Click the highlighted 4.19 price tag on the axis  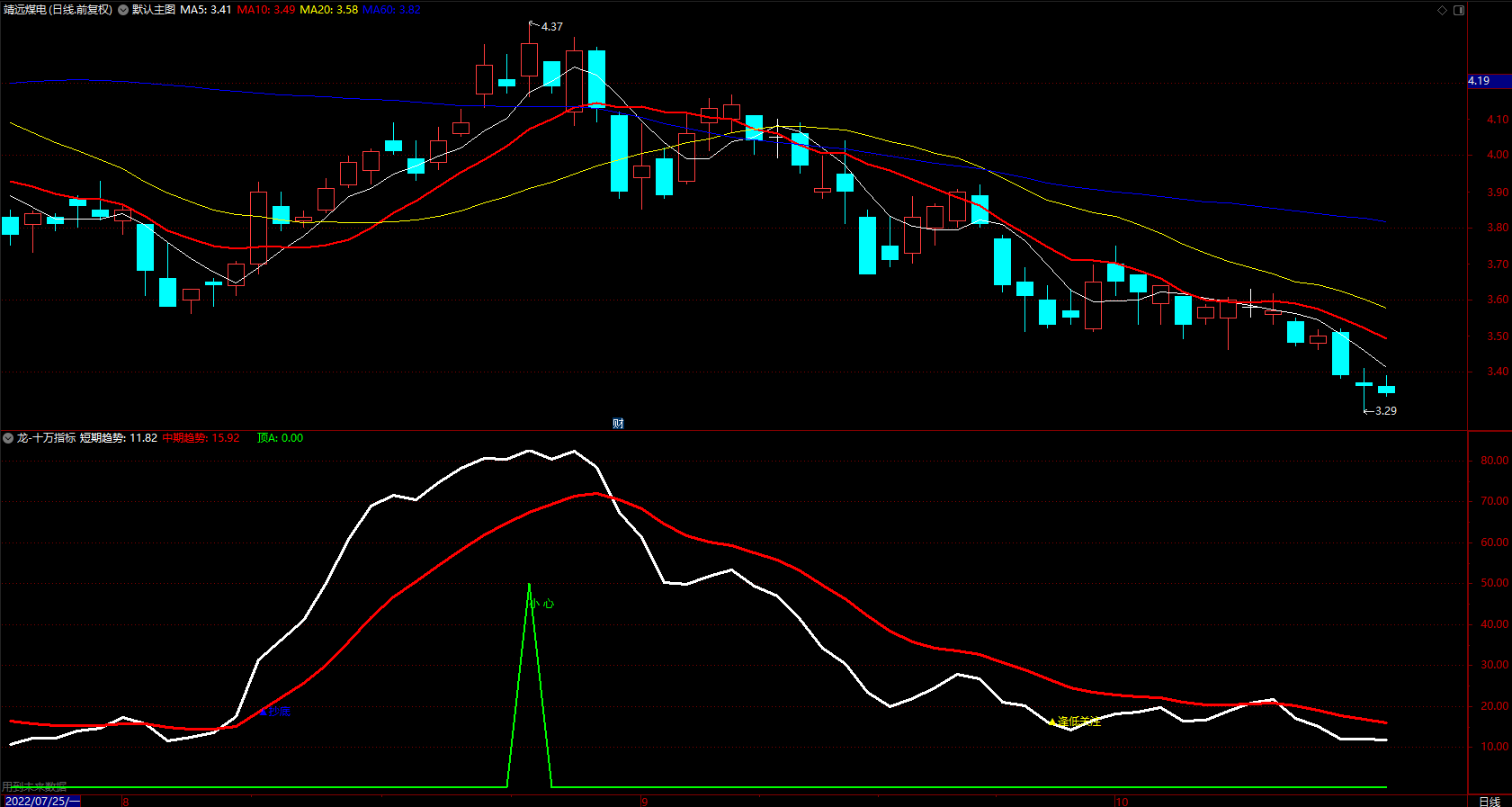tap(1490, 81)
